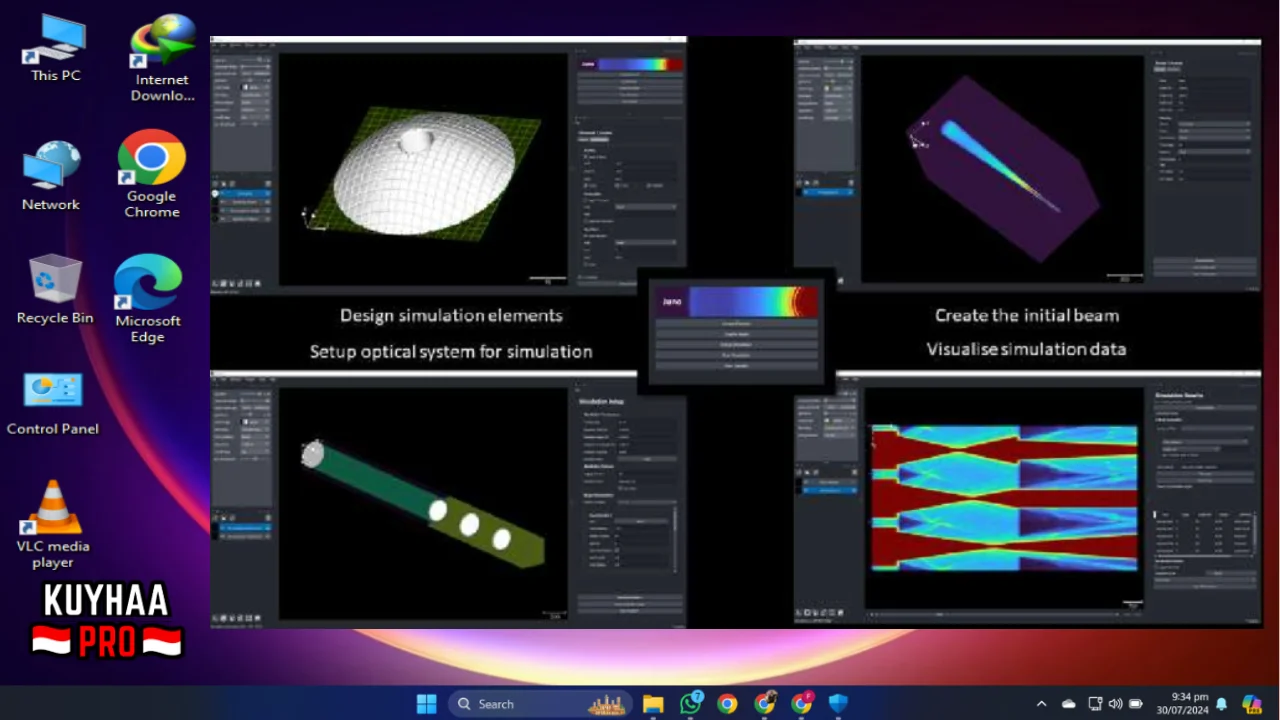
Task: Open the Chrome taskbar icon with red F badge
Action: tap(802, 704)
